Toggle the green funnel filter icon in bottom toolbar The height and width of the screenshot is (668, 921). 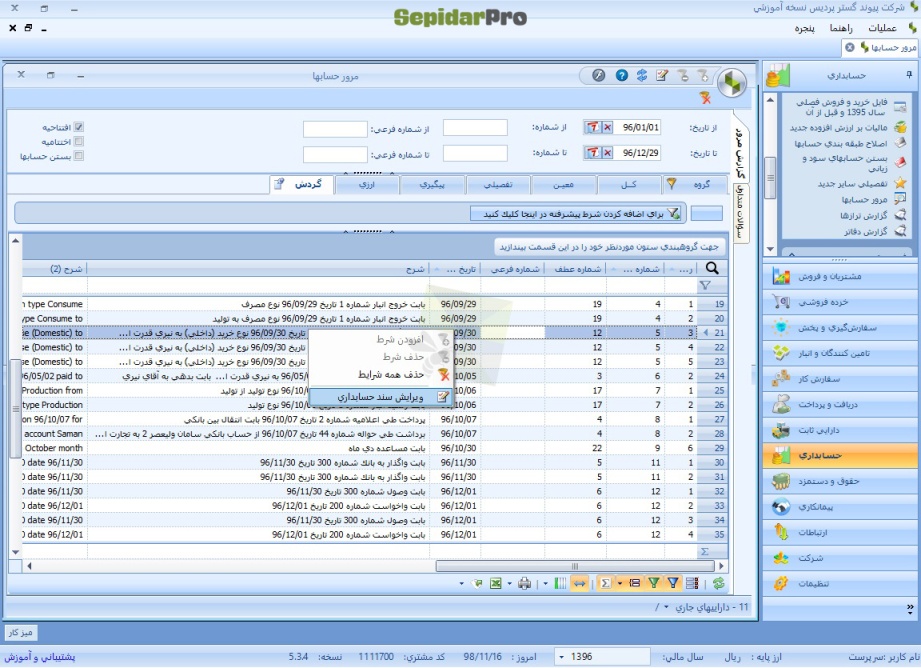point(654,583)
